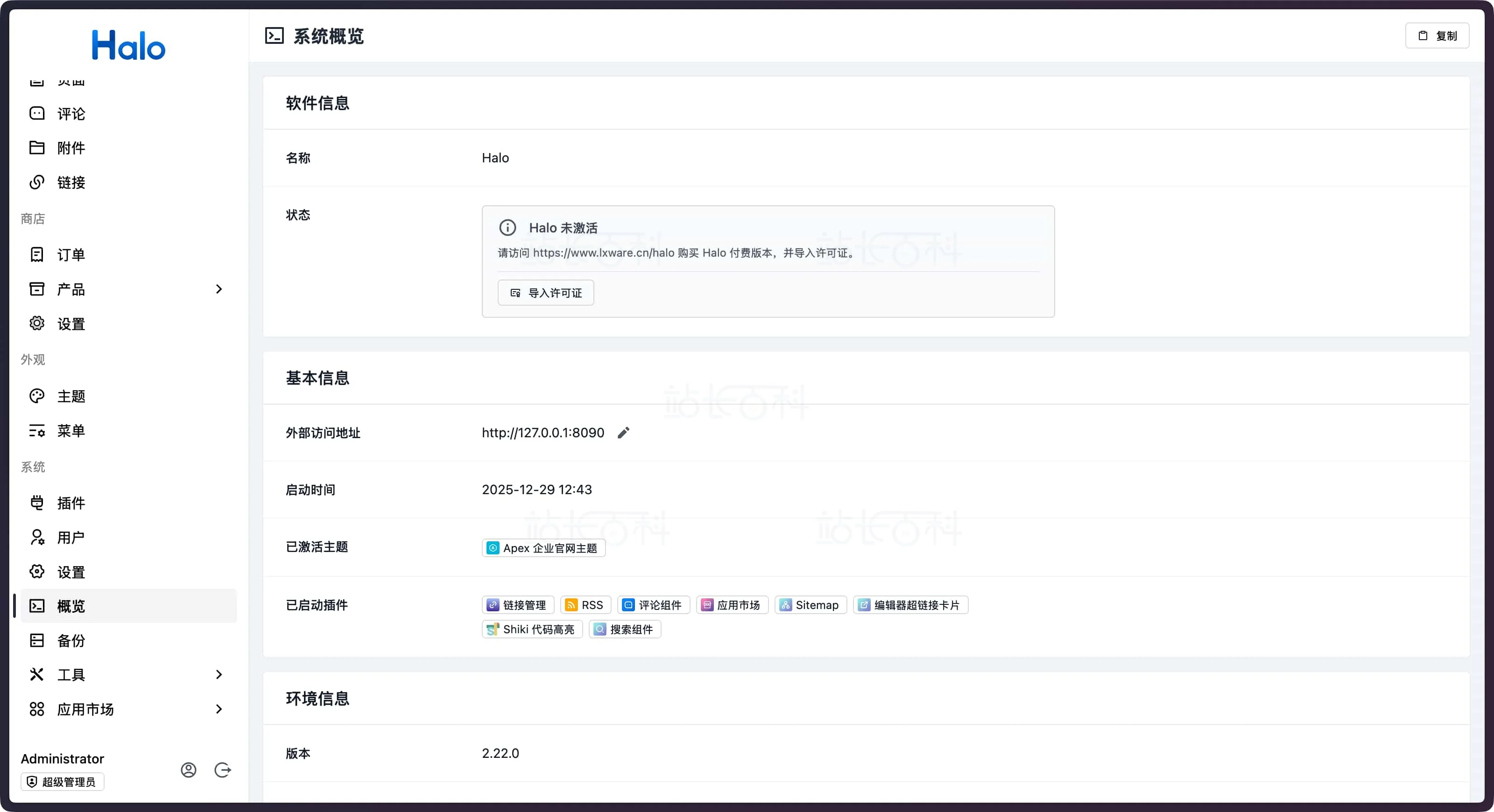The height and width of the screenshot is (812, 1494).
Task: Open the Apex 企业官网主题 theme link
Action: point(543,548)
